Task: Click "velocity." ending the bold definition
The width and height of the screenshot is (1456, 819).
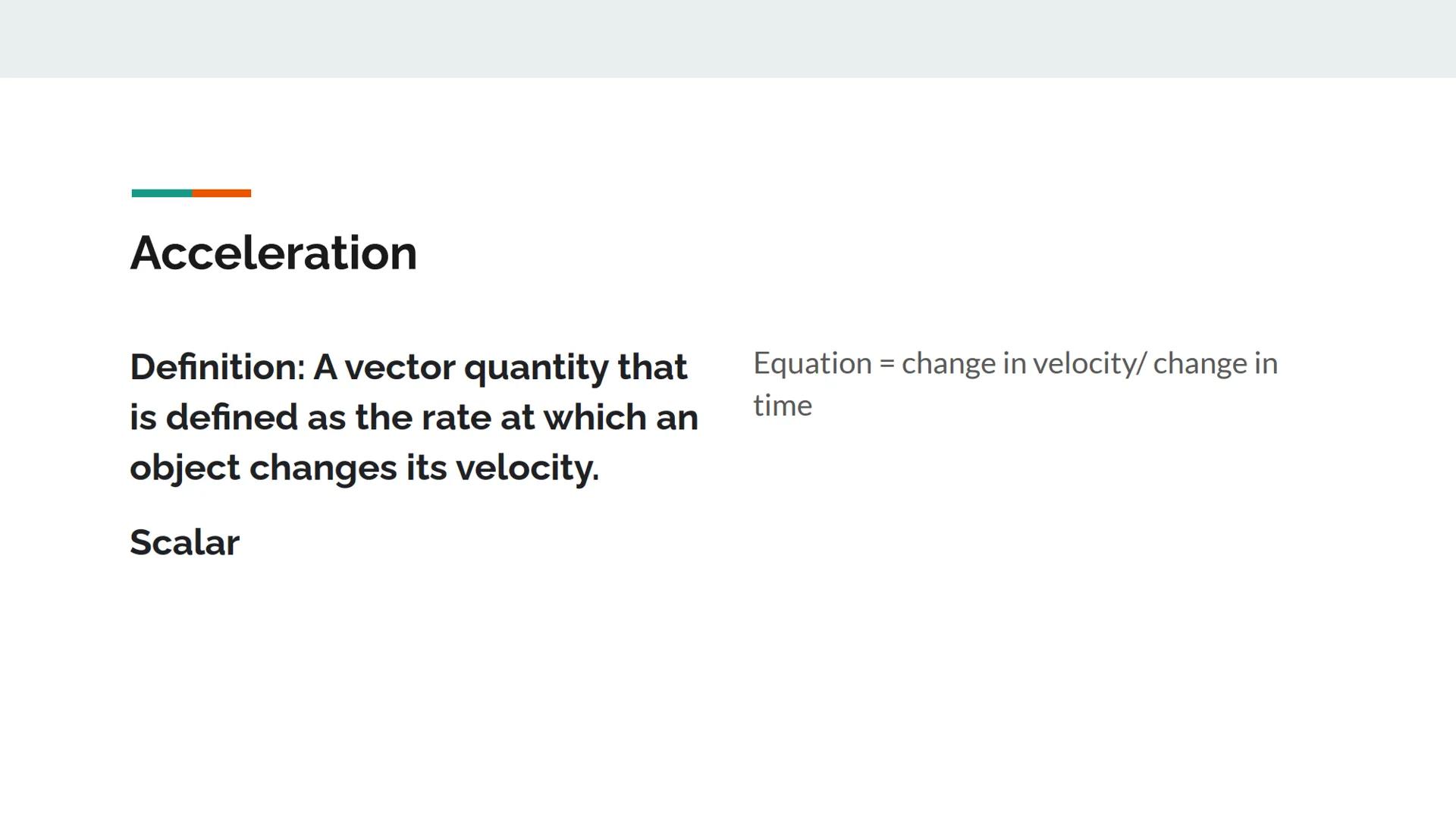Action: coord(527,468)
